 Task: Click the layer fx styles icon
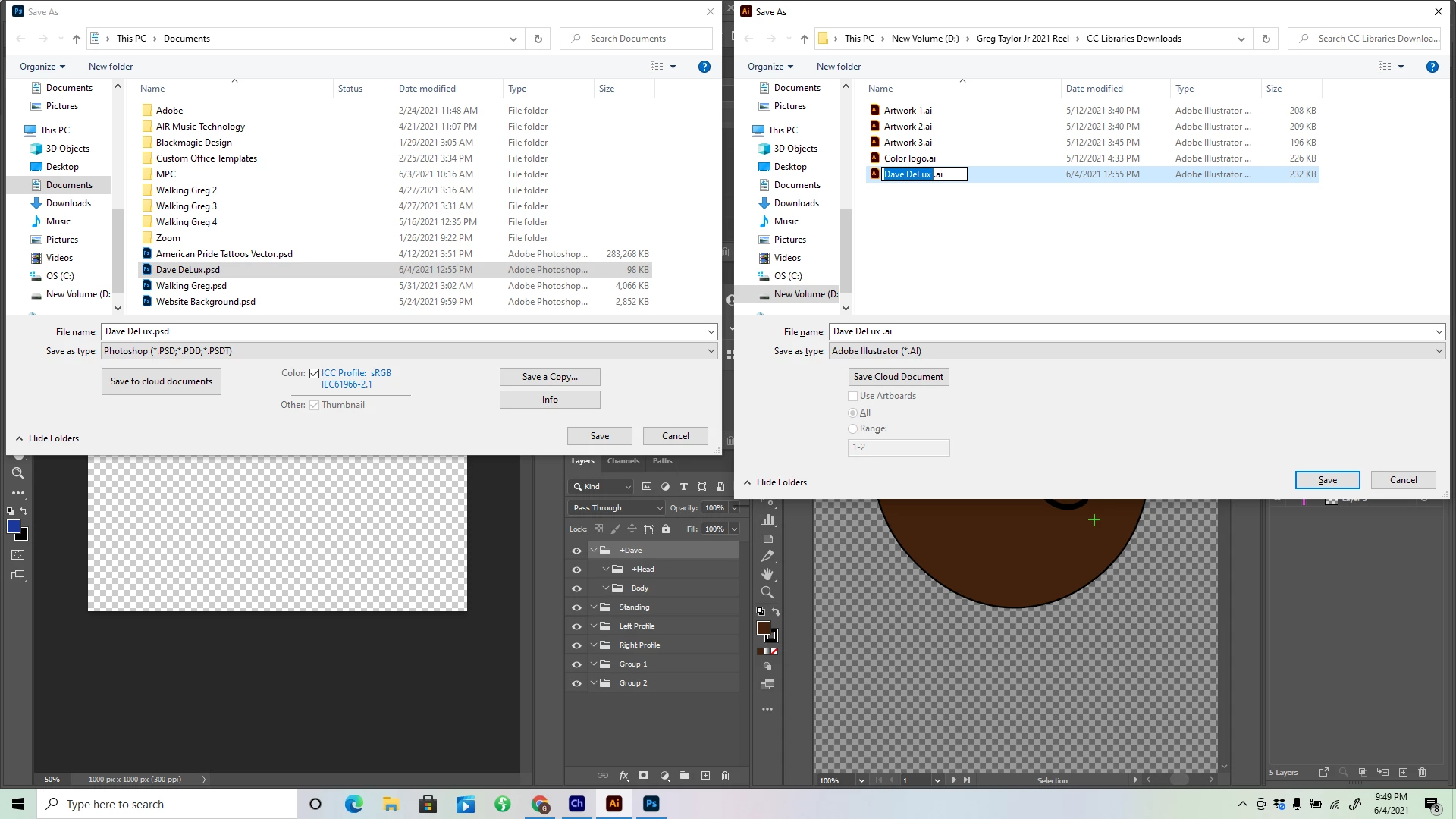(x=623, y=775)
